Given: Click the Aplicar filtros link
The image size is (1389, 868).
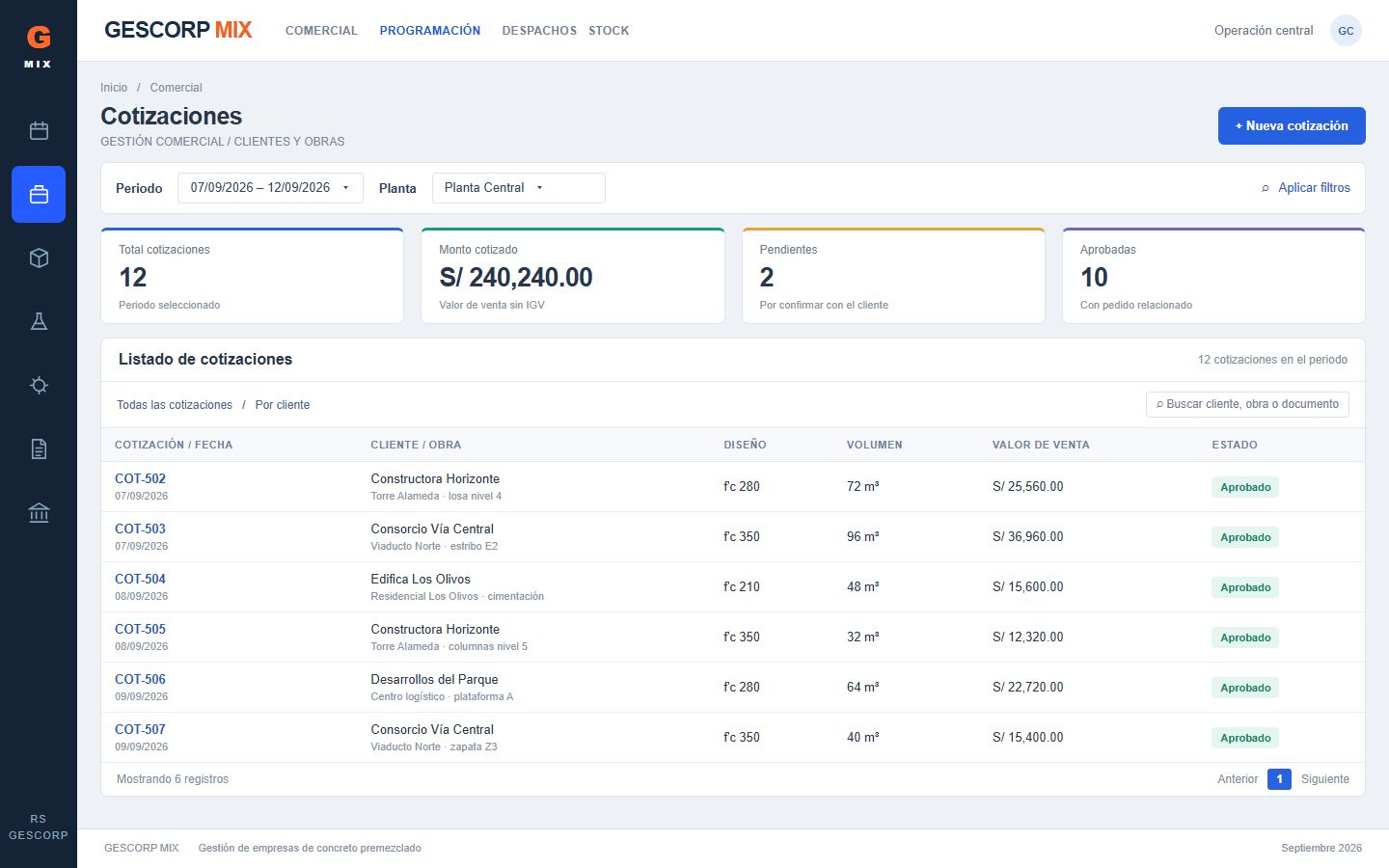Looking at the screenshot, I should [1306, 188].
